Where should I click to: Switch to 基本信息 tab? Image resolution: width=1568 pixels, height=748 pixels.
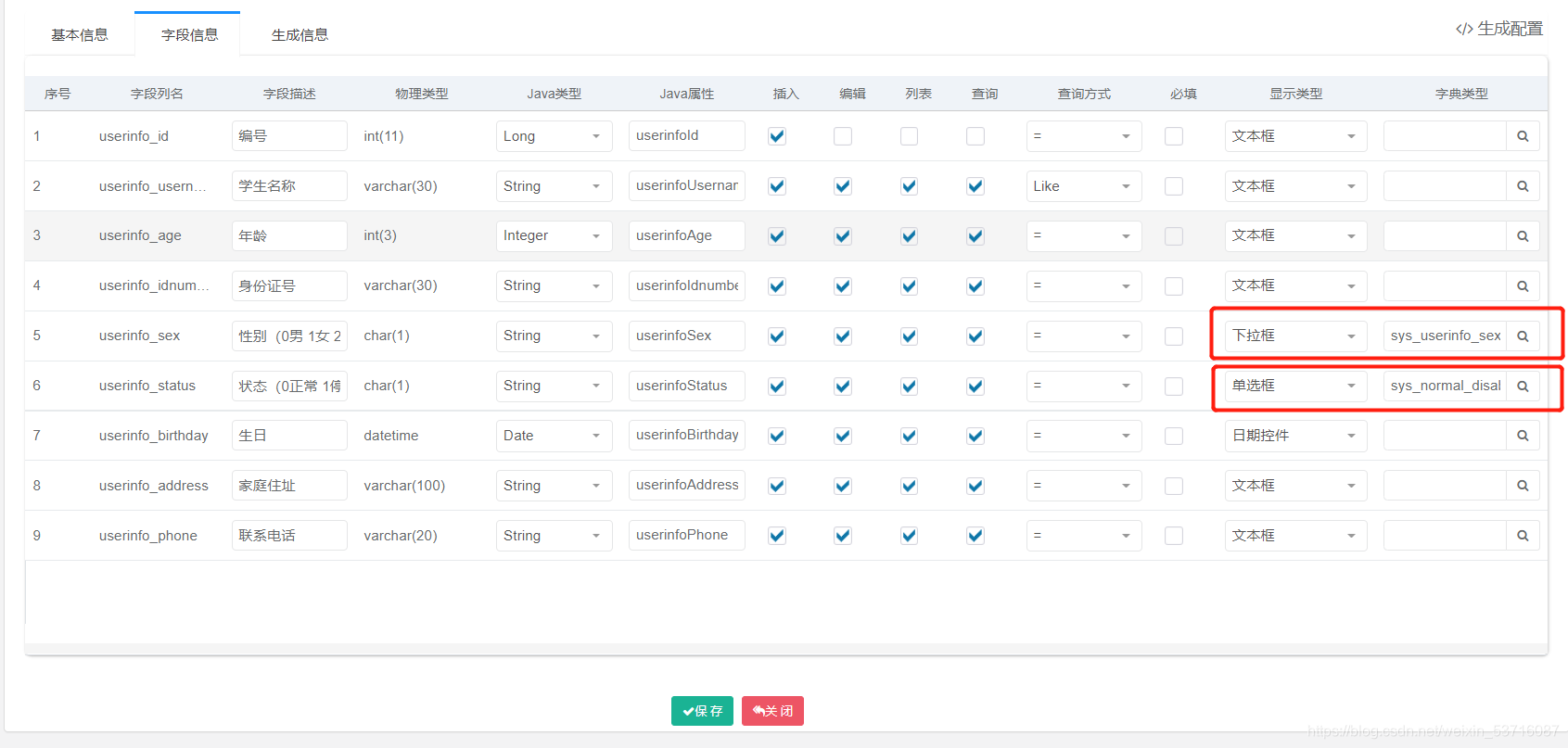80,35
